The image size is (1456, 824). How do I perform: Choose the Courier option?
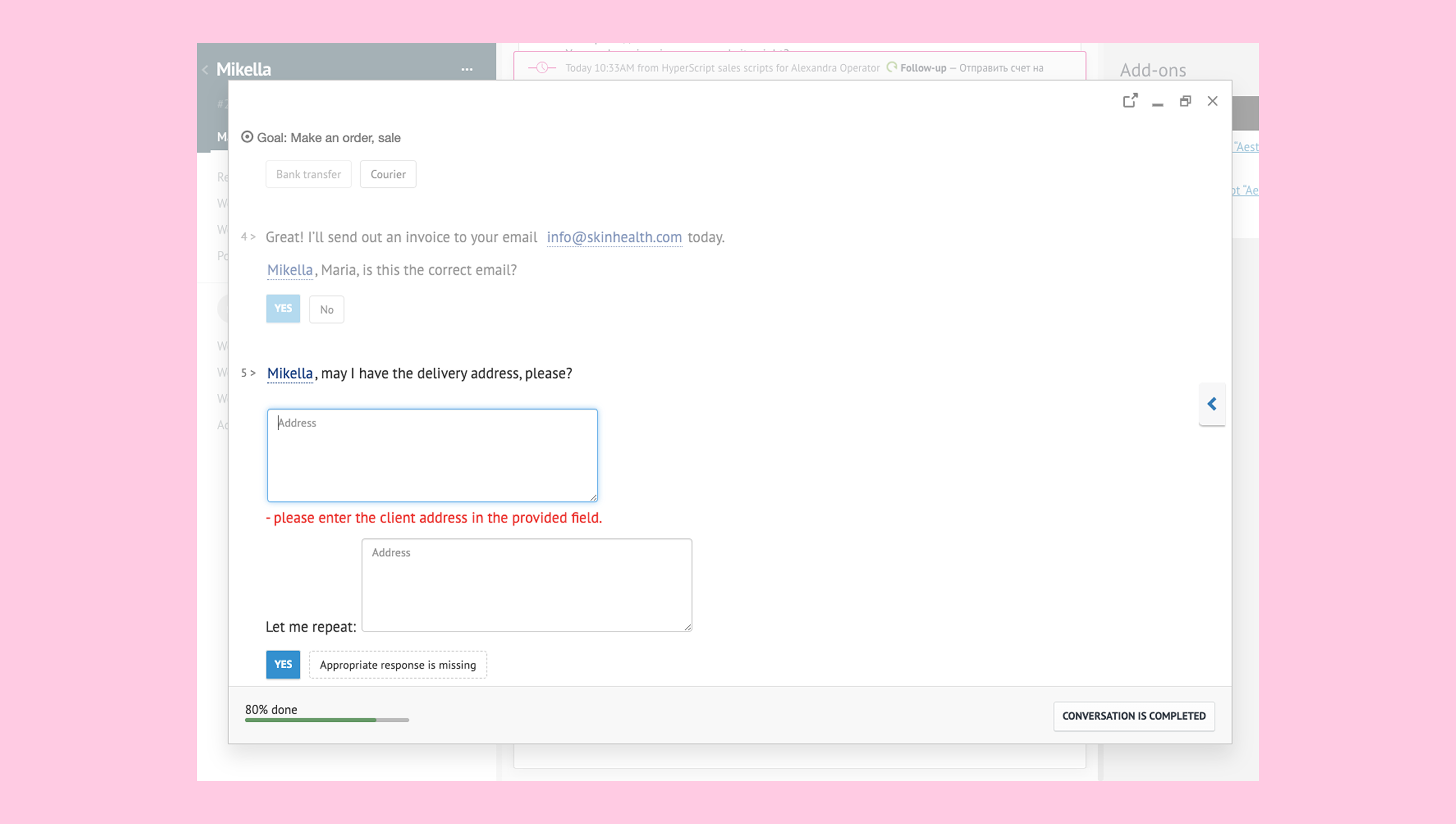pyautogui.click(x=388, y=174)
